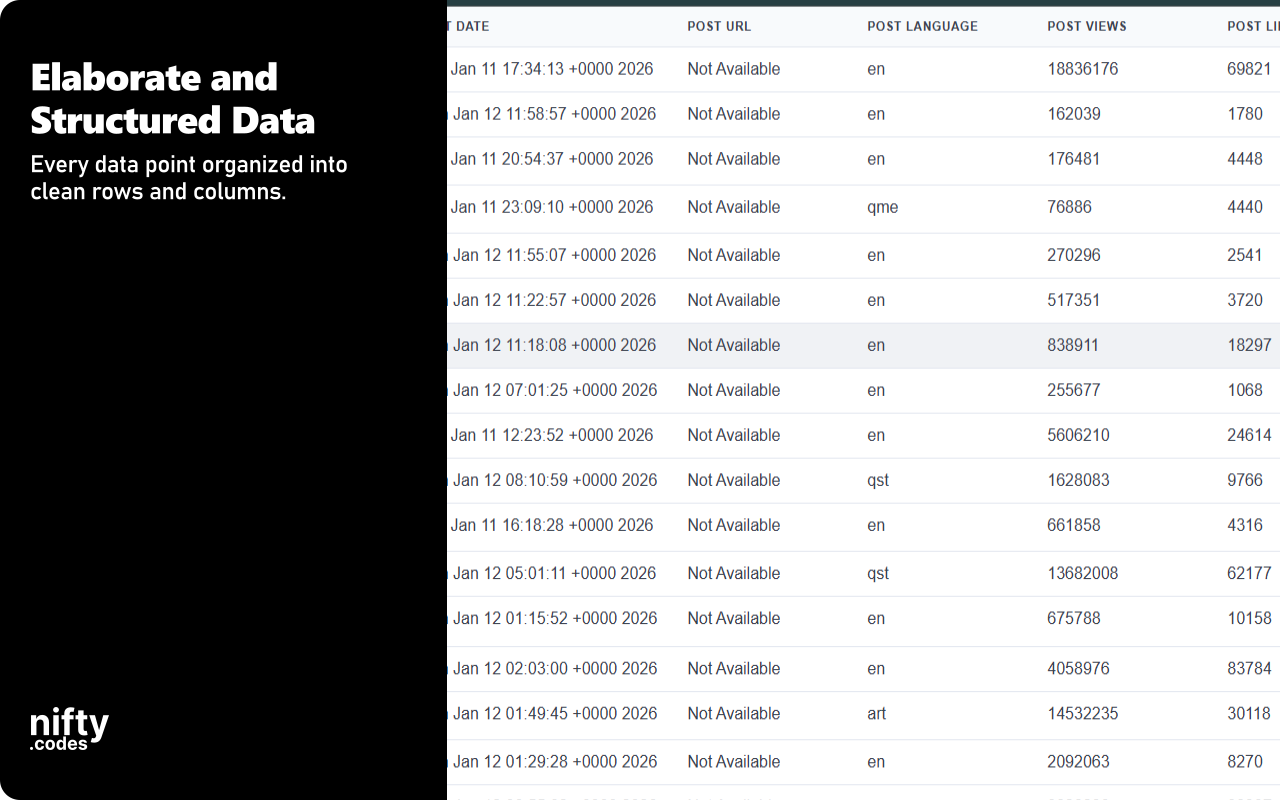Select the row dated Jan 11 17:34:13
Image resolution: width=1280 pixels, height=800 pixels.
[553, 69]
